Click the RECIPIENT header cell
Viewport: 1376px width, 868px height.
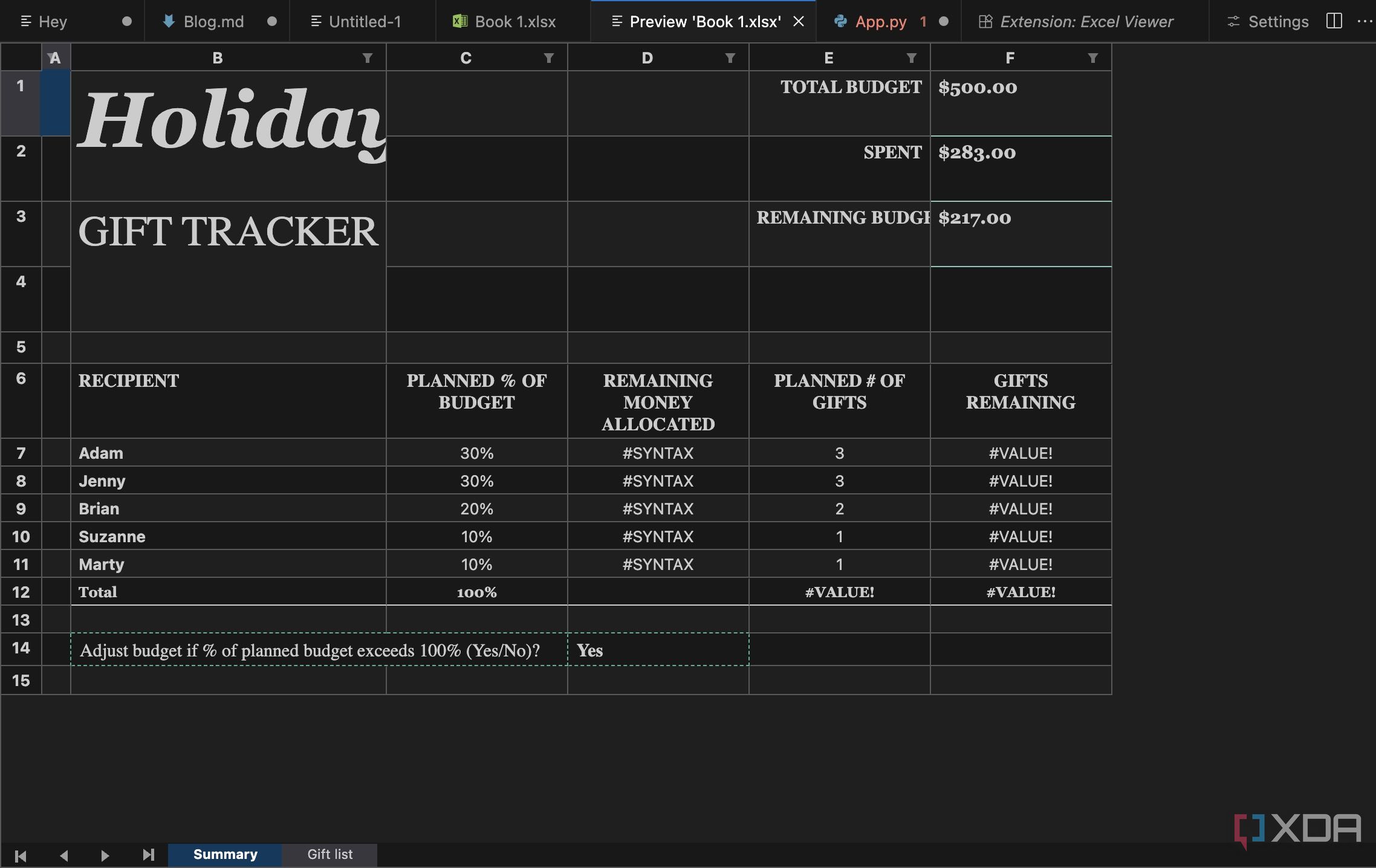(229, 401)
